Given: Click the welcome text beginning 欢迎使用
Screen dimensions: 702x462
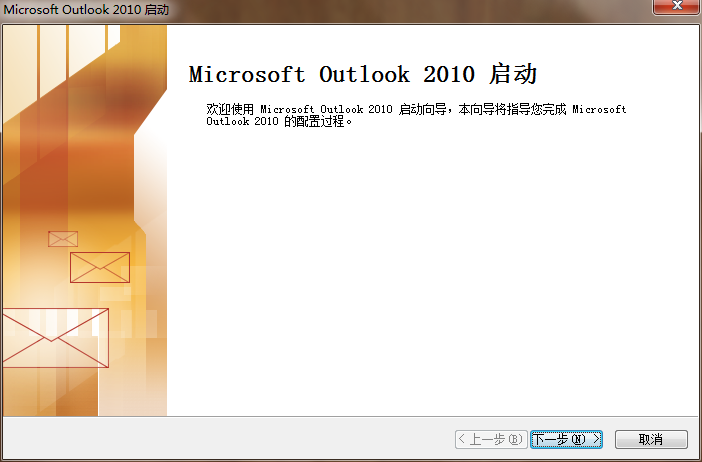Looking at the screenshot, I should (x=416, y=115).
